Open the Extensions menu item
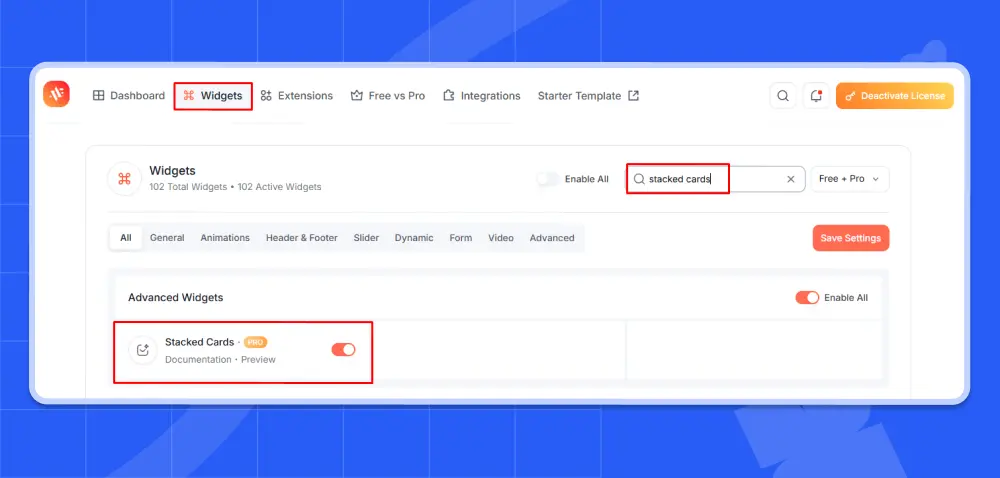Viewport: 1000px width, 478px height. [297, 96]
